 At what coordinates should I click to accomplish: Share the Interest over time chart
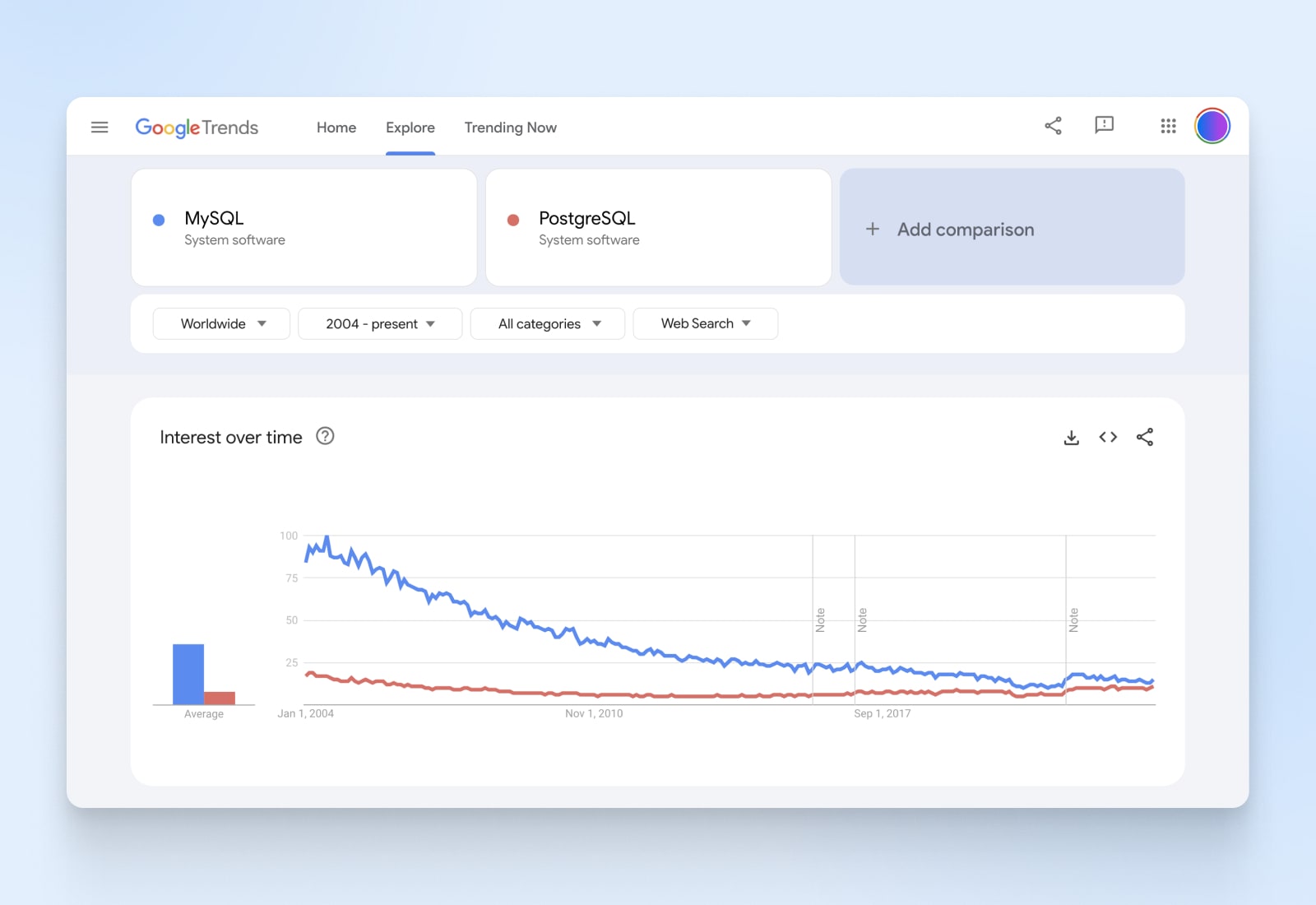(x=1145, y=438)
